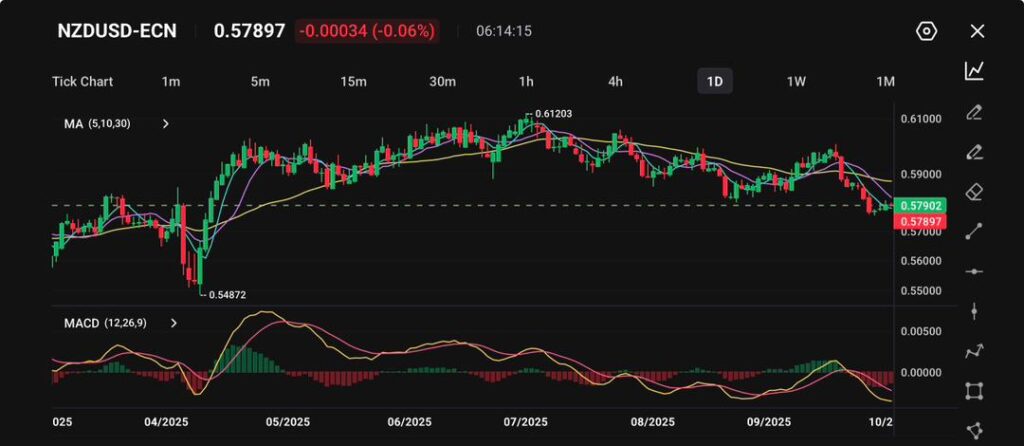Expand the MA (5,10,30) indicator options
The image size is (1024, 446).
point(166,124)
